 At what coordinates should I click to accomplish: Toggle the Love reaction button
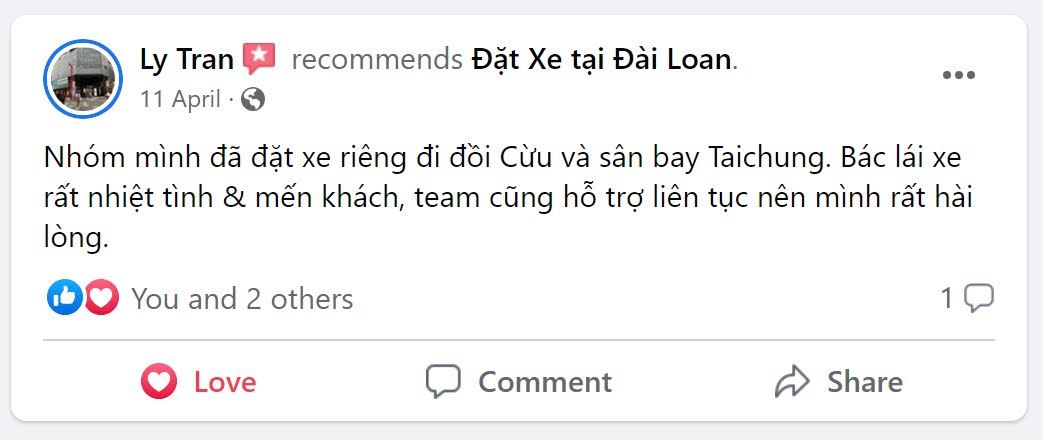point(198,382)
